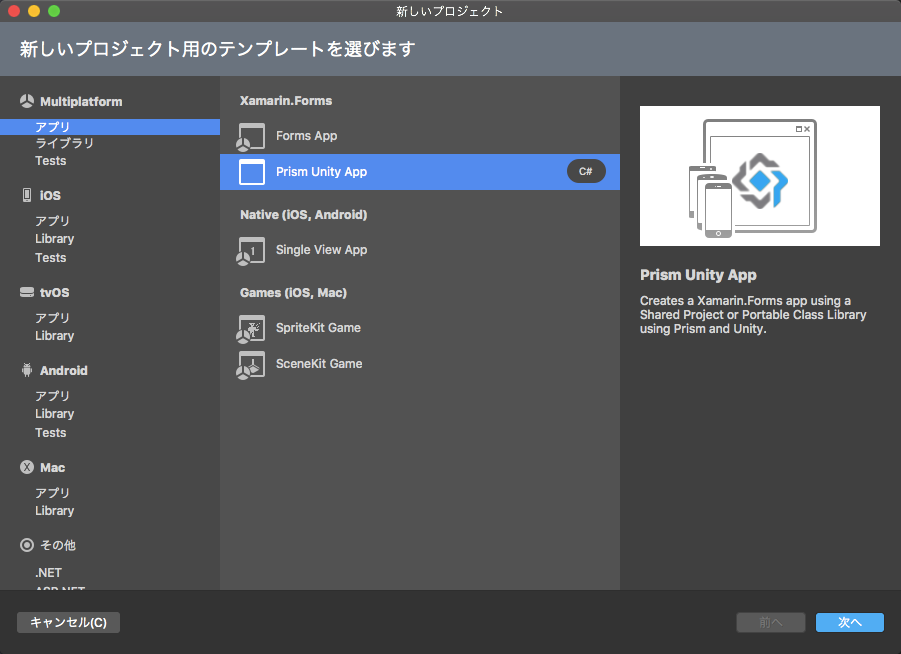This screenshot has width=901, height=654.
Task: Choose the Forms App template
Action: coord(420,136)
